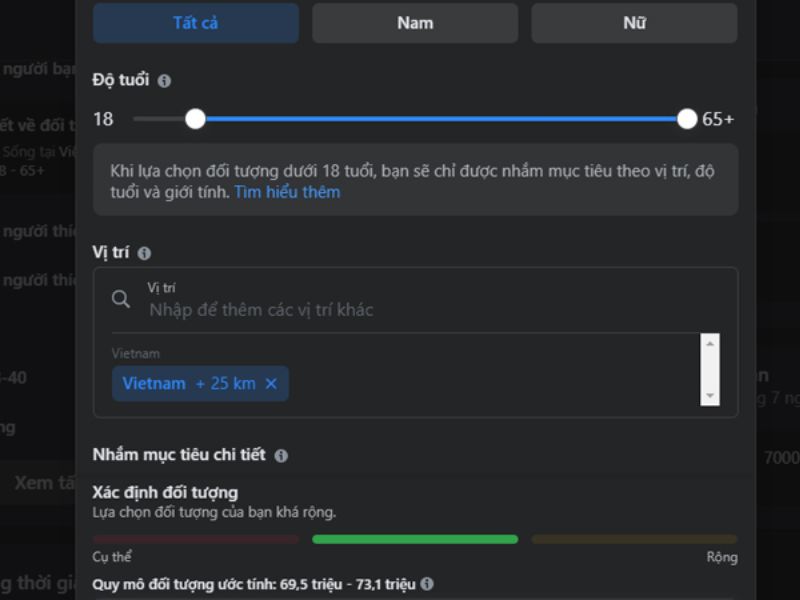This screenshot has width=800, height=600.
Task: Click the info icon beside the estimated audience size
Action: tap(427, 583)
